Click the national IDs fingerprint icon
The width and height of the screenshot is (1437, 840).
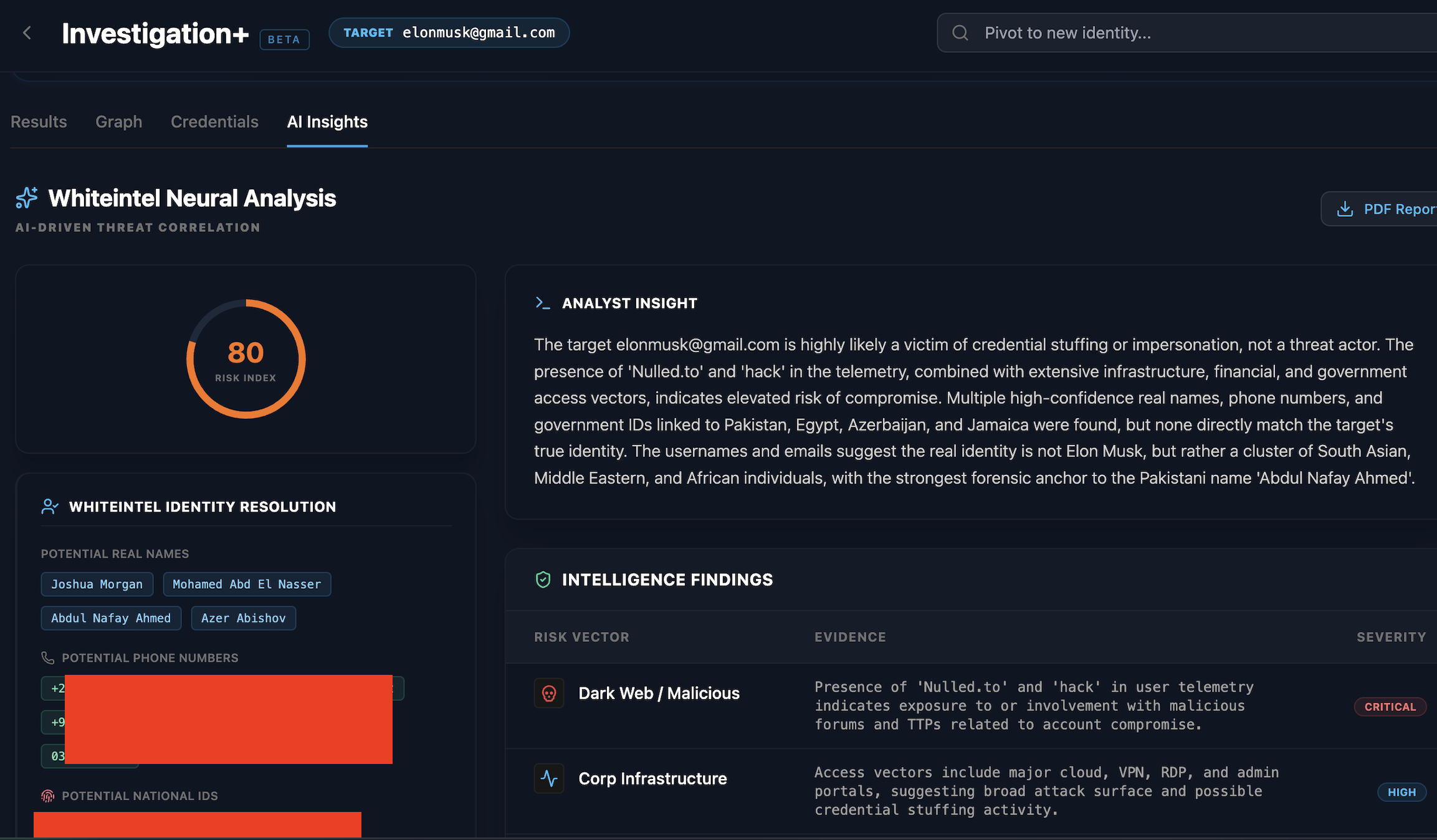click(x=48, y=796)
